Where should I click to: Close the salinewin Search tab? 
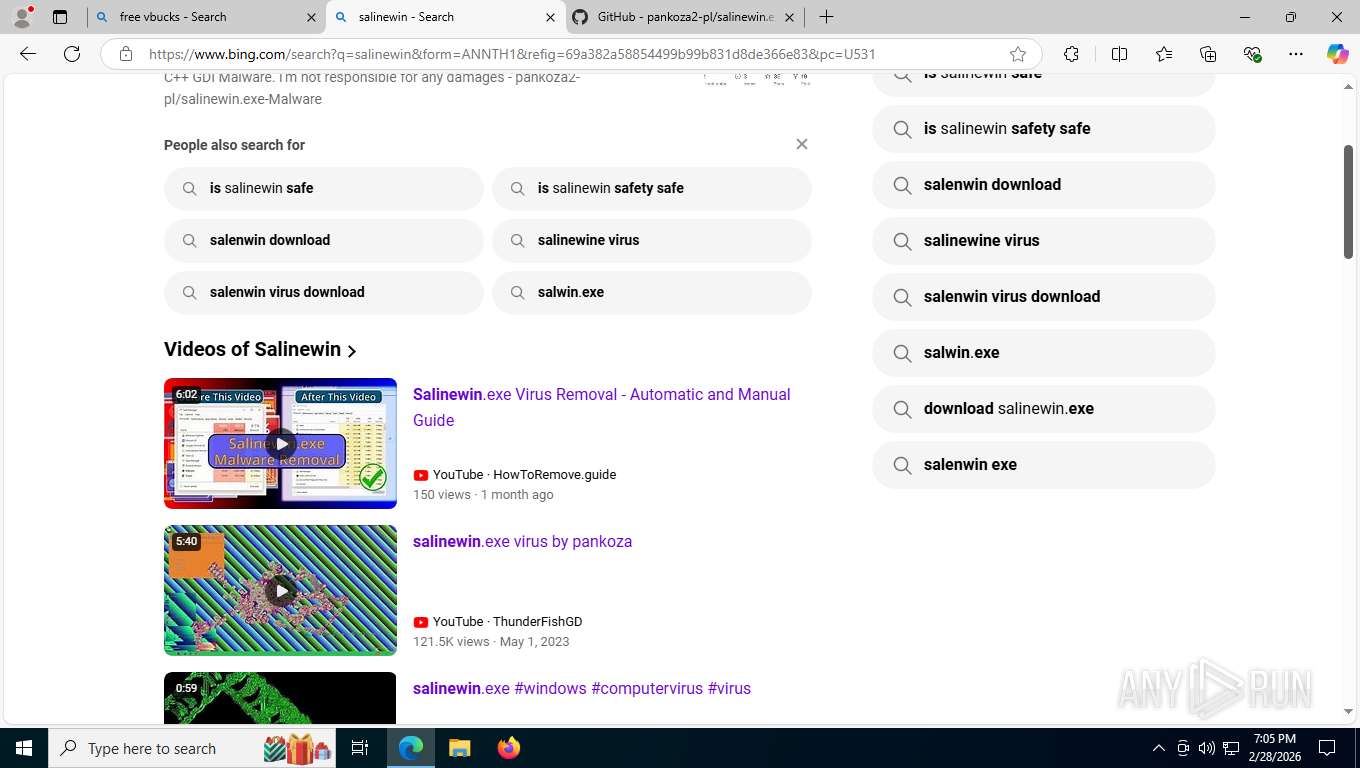click(550, 17)
